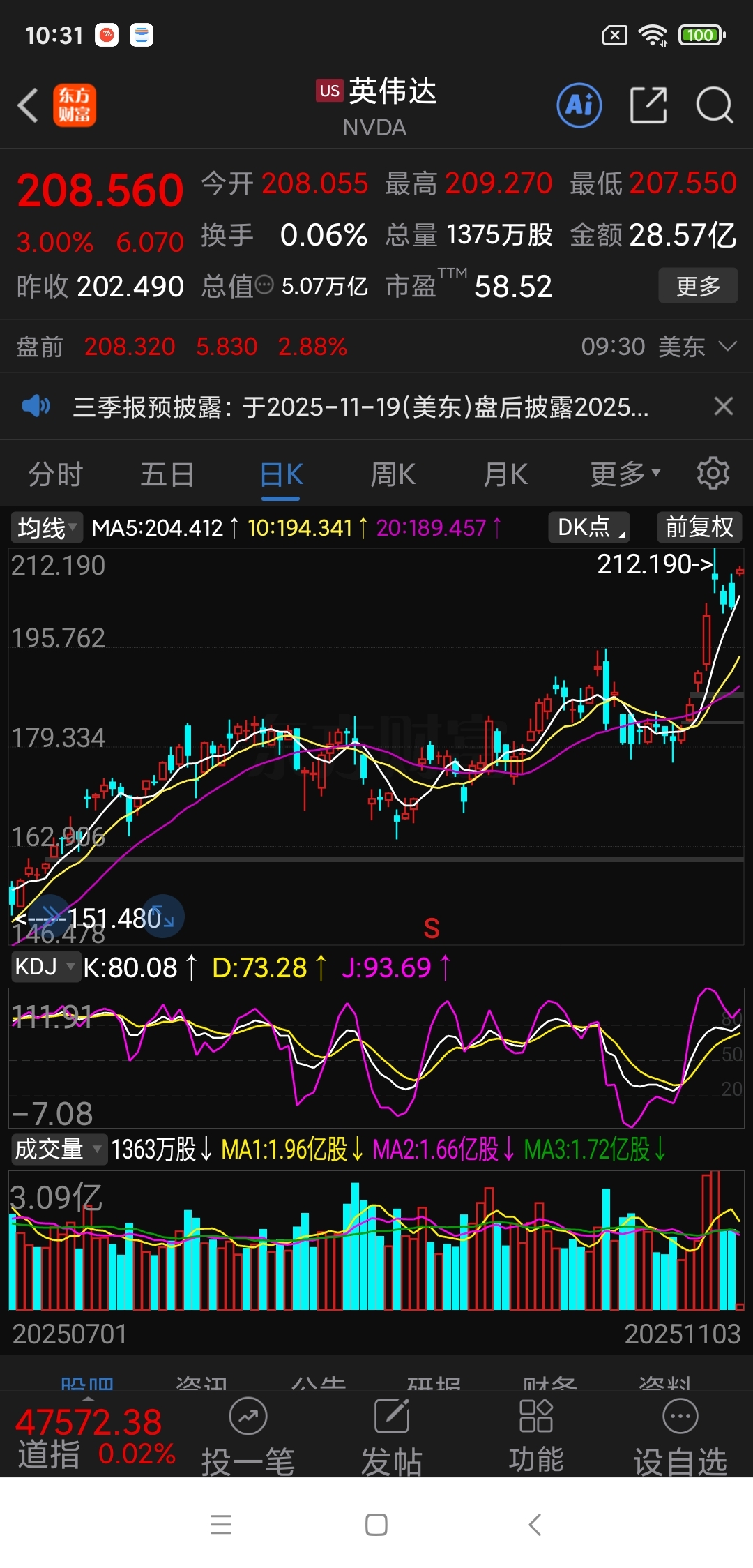Tap the 更多 quote details button
753x1568 pixels.
[x=698, y=285]
